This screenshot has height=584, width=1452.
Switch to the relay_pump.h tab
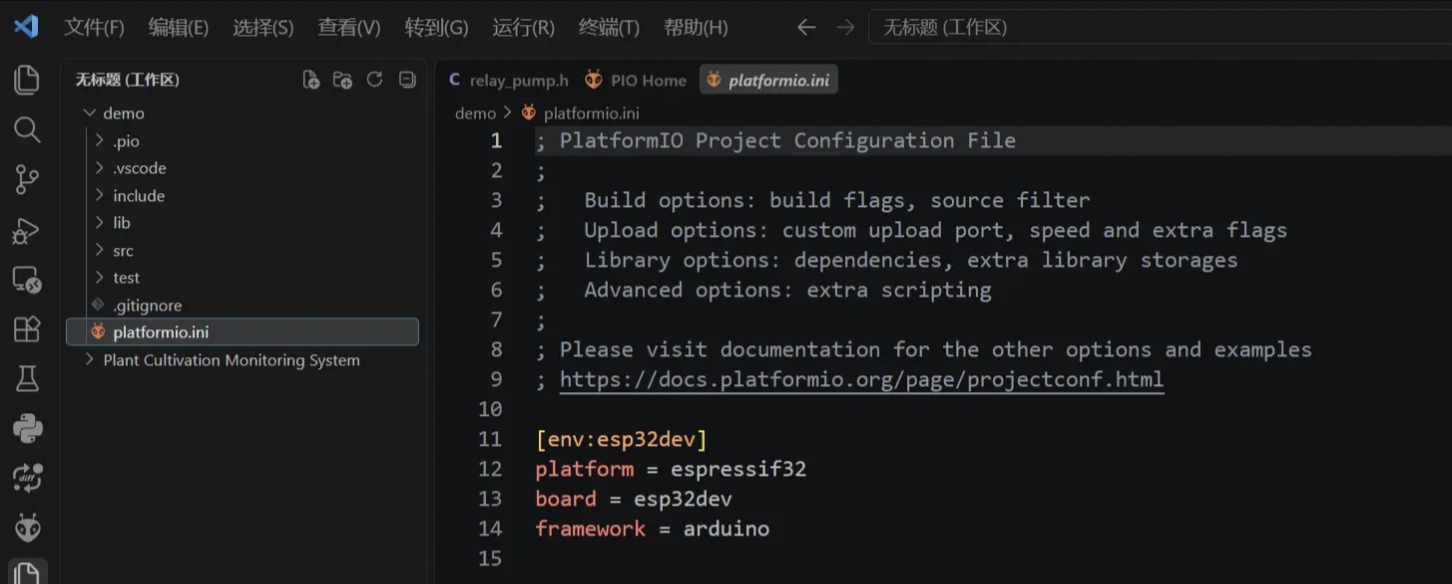click(x=508, y=80)
